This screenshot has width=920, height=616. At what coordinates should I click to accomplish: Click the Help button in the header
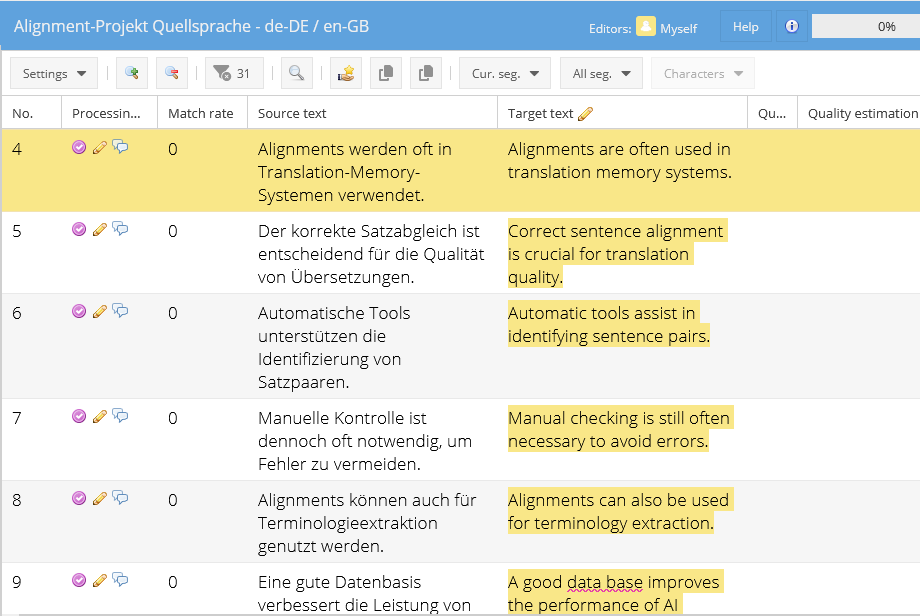(x=746, y=27)
